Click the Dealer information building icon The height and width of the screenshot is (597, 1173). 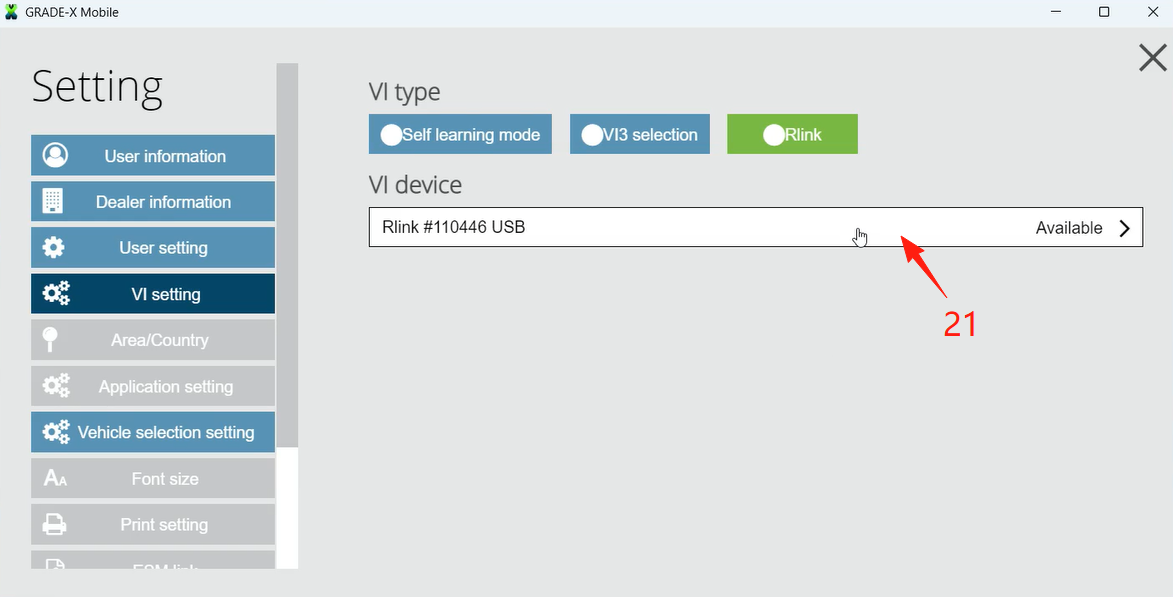pos(53,202)
